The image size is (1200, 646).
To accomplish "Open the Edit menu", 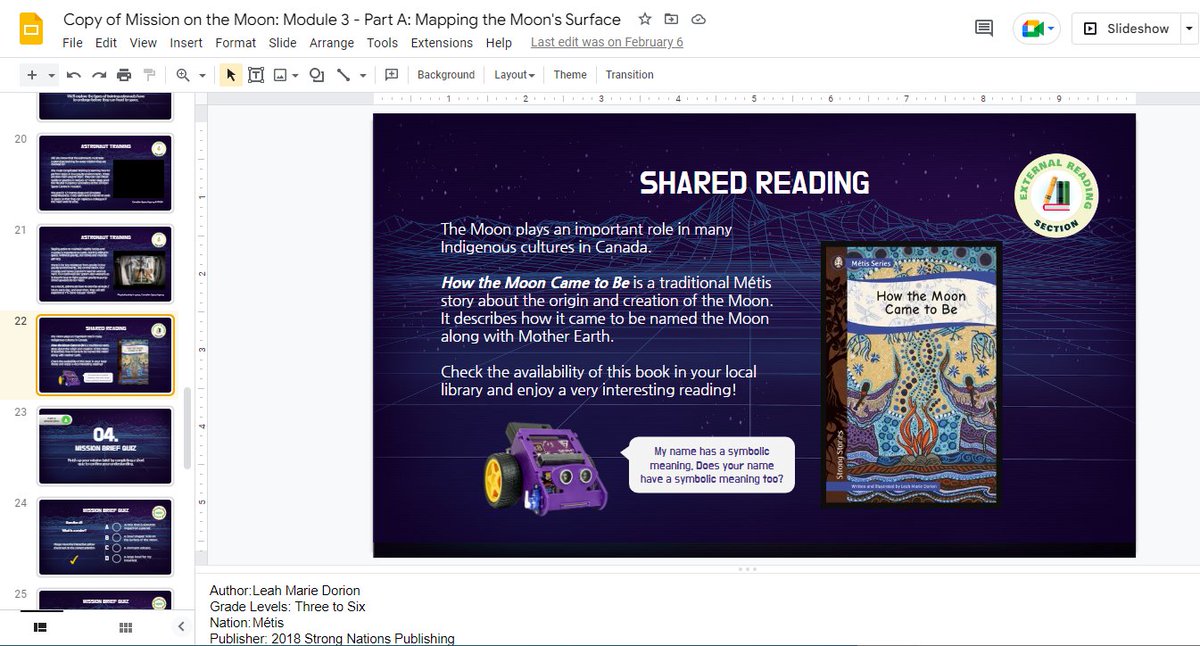I will pos(106,43).
